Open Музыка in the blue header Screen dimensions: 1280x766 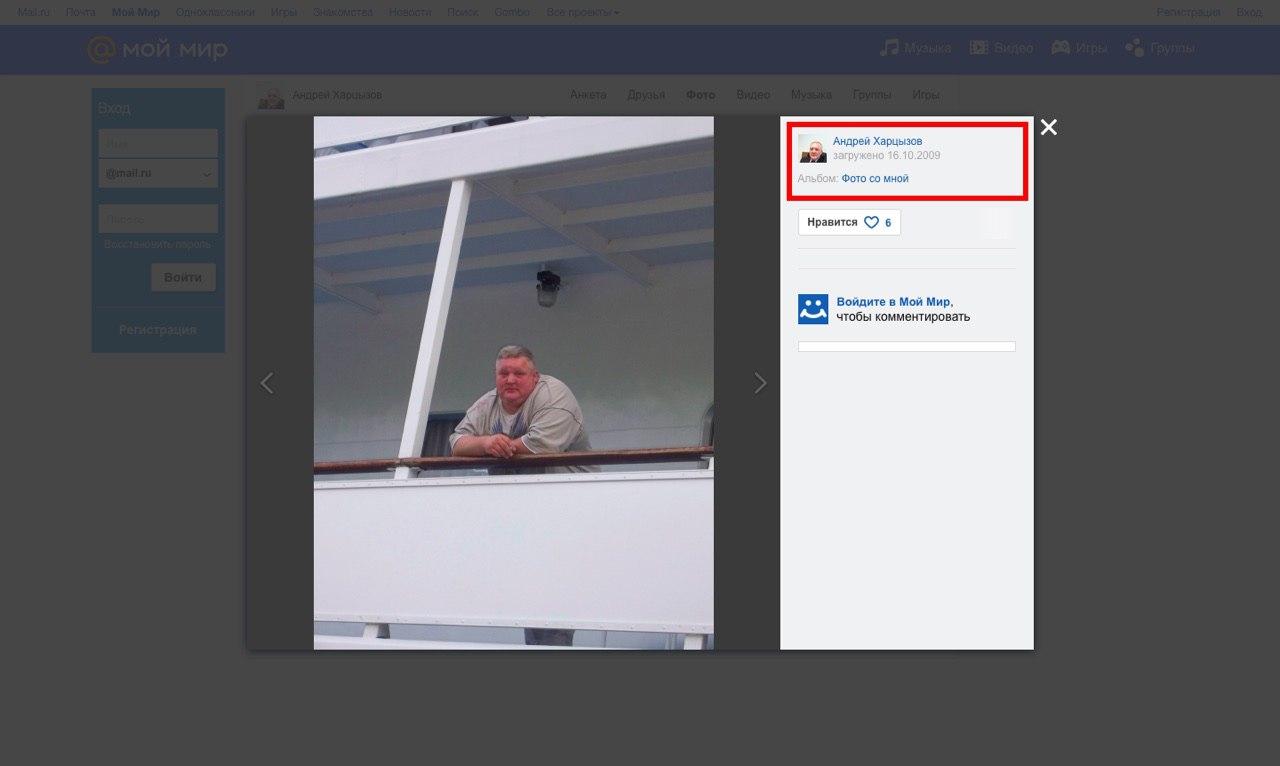click(915, 48)
